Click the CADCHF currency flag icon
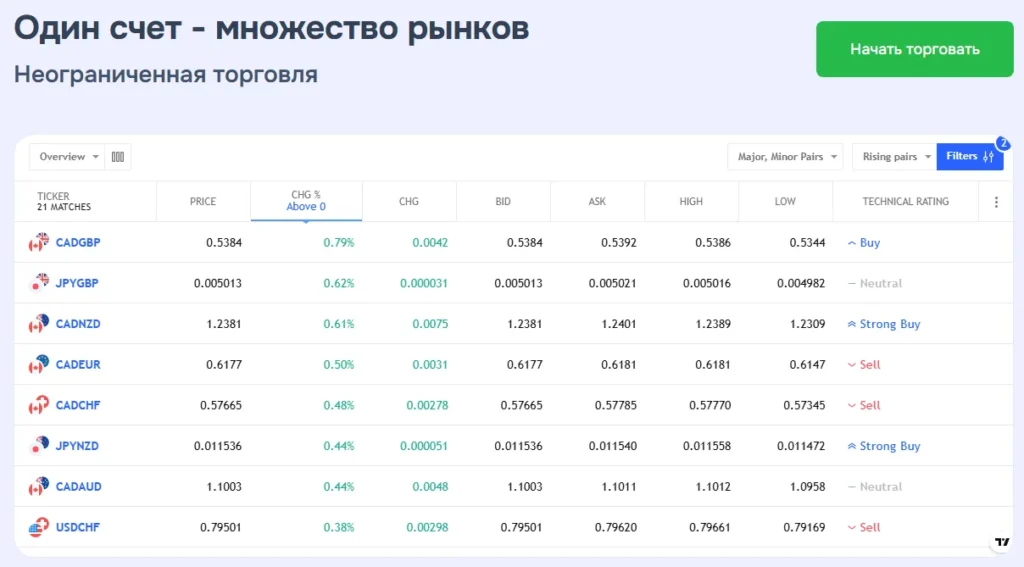This screenshot has height=567, width=1024. click(x=39, y=405)
